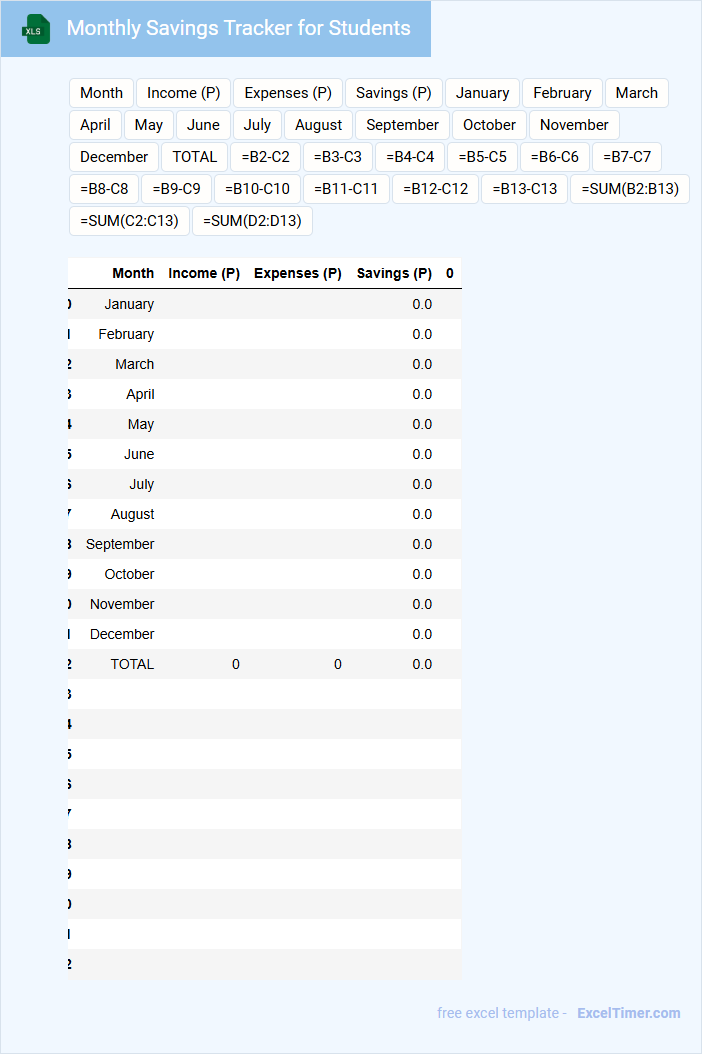Click the Expenses (P) table column header

point(297,273)
